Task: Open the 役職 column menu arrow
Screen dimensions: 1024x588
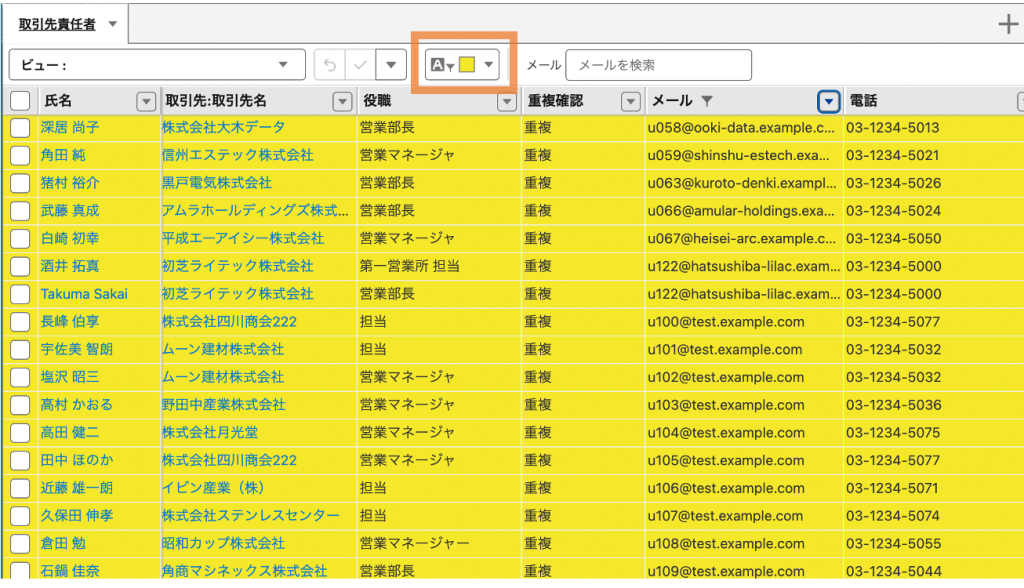Action: point(343,101)
